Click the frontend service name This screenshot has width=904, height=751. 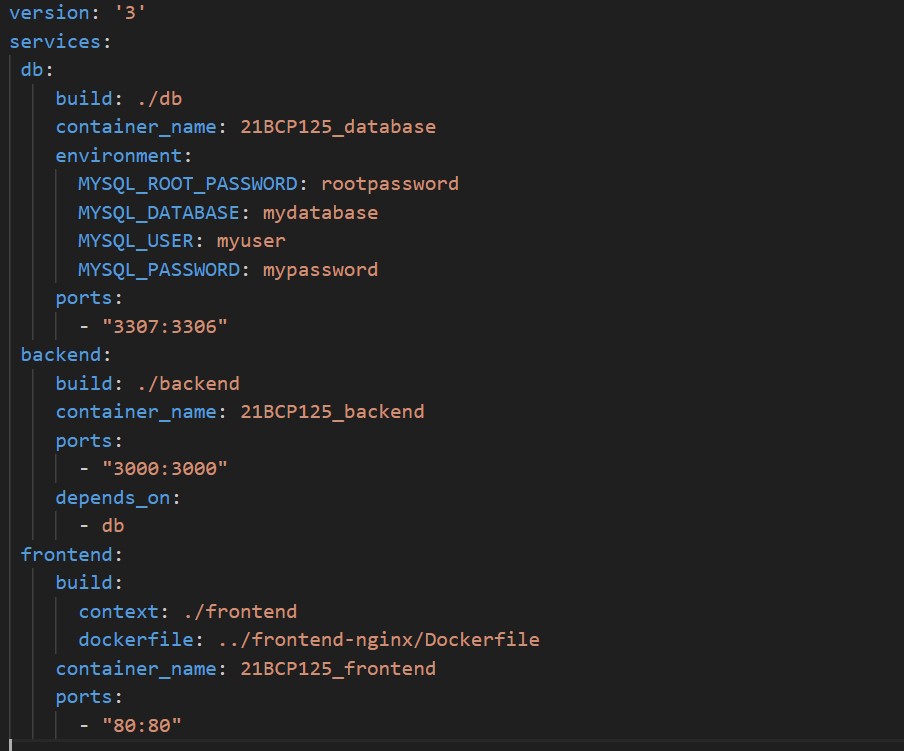pos(64,554)
